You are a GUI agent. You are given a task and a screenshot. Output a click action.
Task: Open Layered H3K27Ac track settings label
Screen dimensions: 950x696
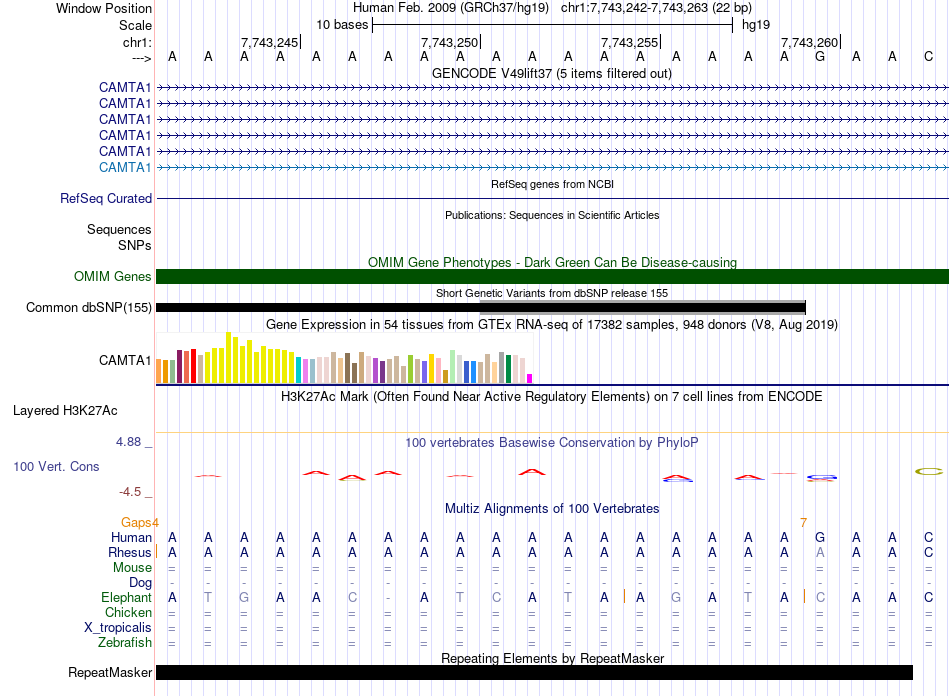click(x=65, y=411)
